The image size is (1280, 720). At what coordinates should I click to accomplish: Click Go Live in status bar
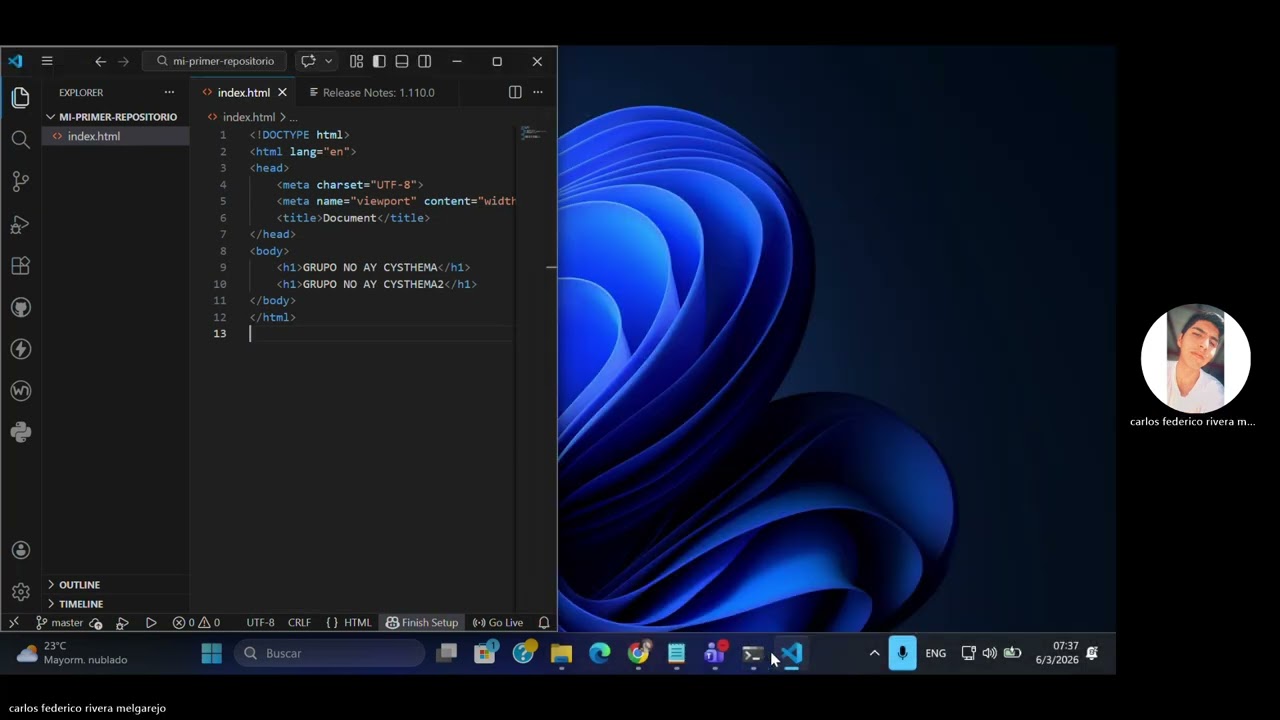coord(497,623)
